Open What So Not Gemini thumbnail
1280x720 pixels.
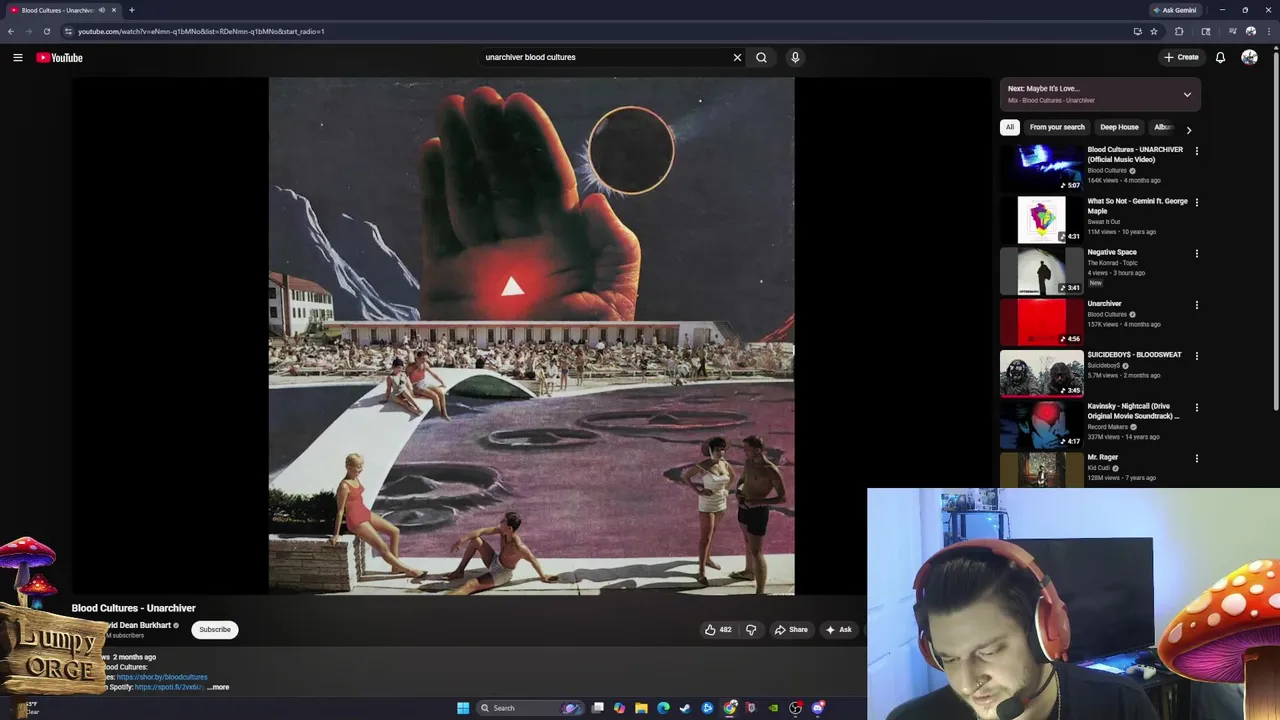pyautogui.click(x=1041, y=219)
